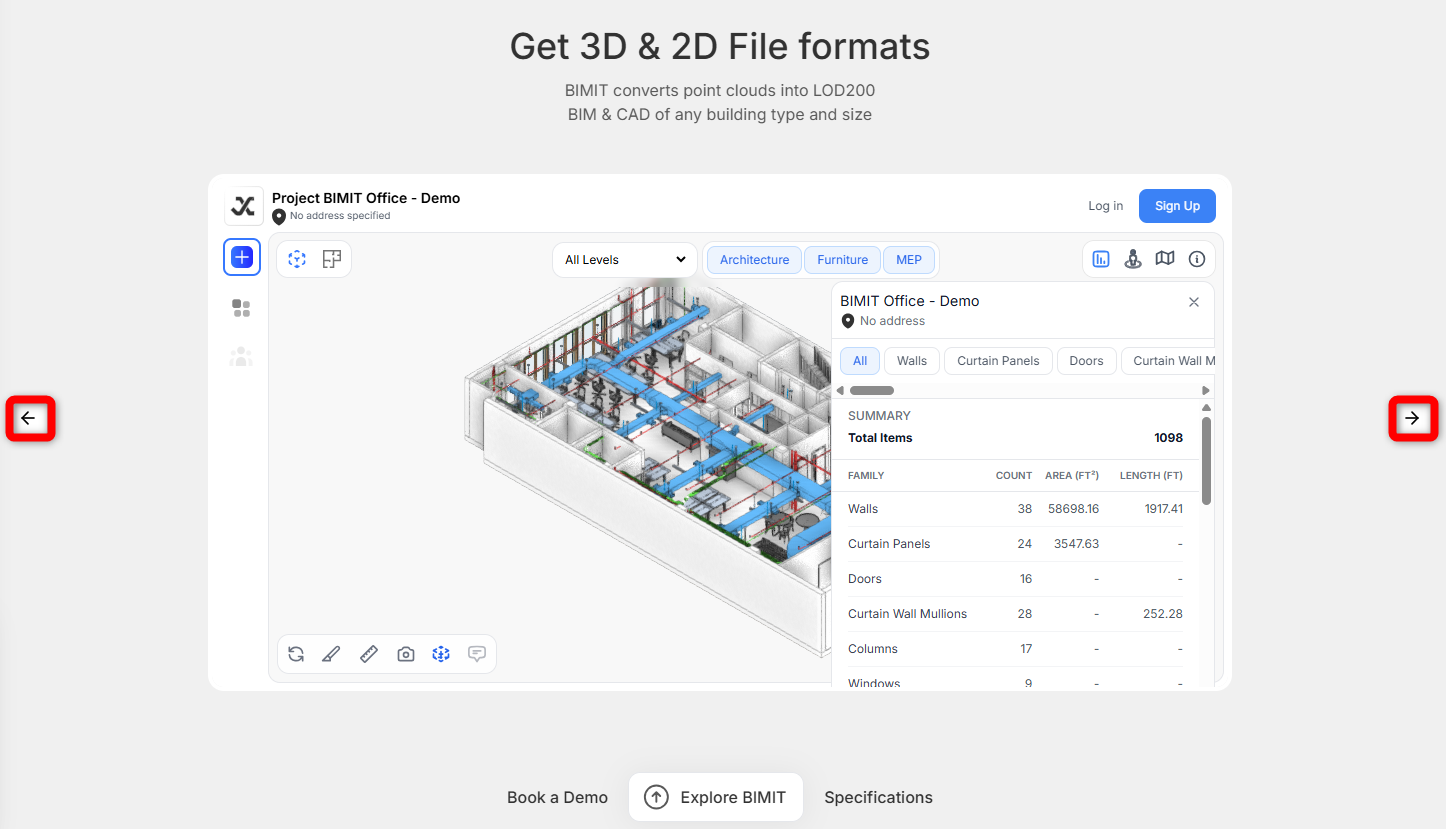This screenshot has width=1446, height=829.
Task: Click the Doors row in family table
Action: pyautogui.click(x=1015, y=579)
